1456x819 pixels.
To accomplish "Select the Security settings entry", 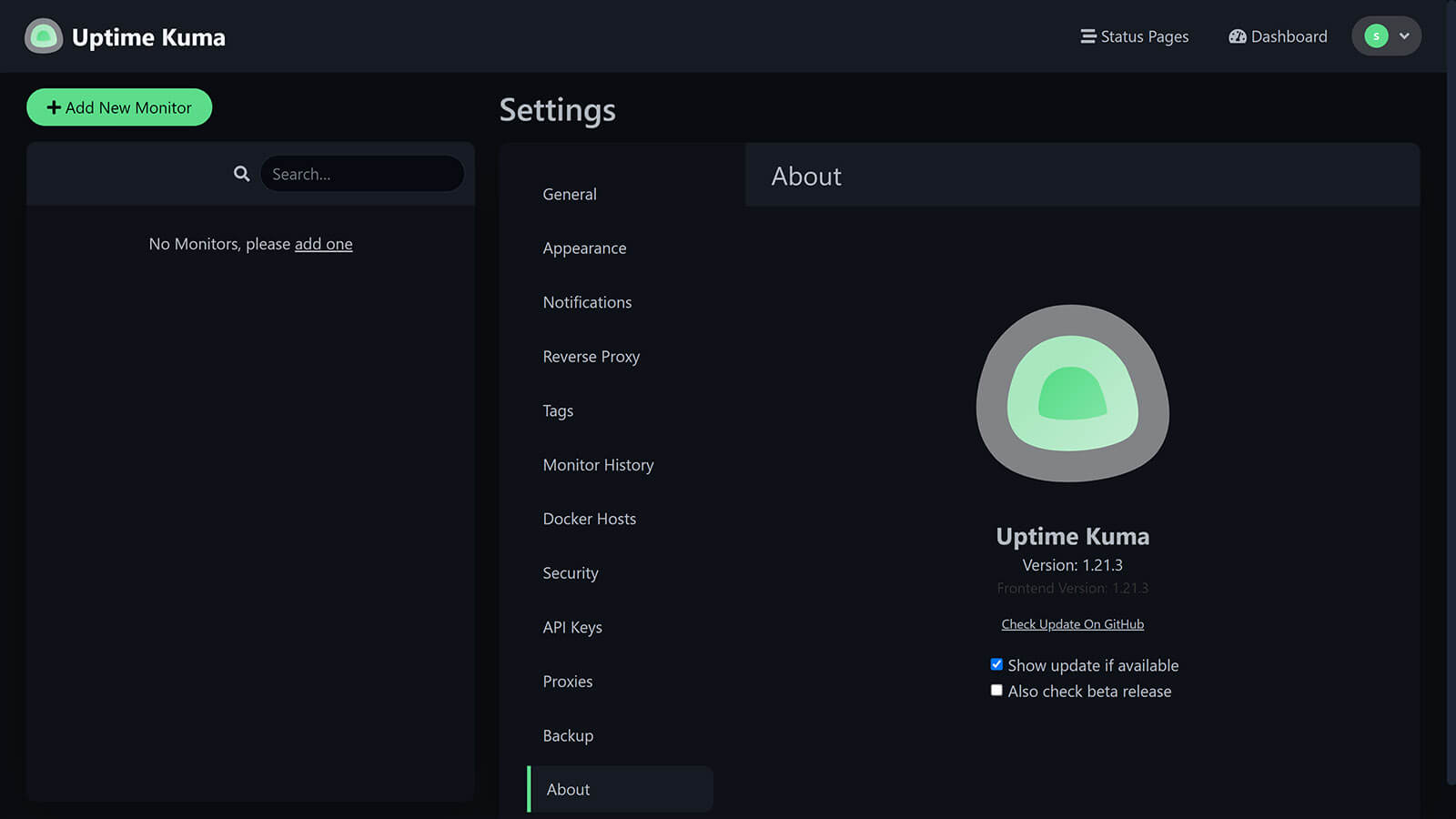I will click(x=571, y=572).
